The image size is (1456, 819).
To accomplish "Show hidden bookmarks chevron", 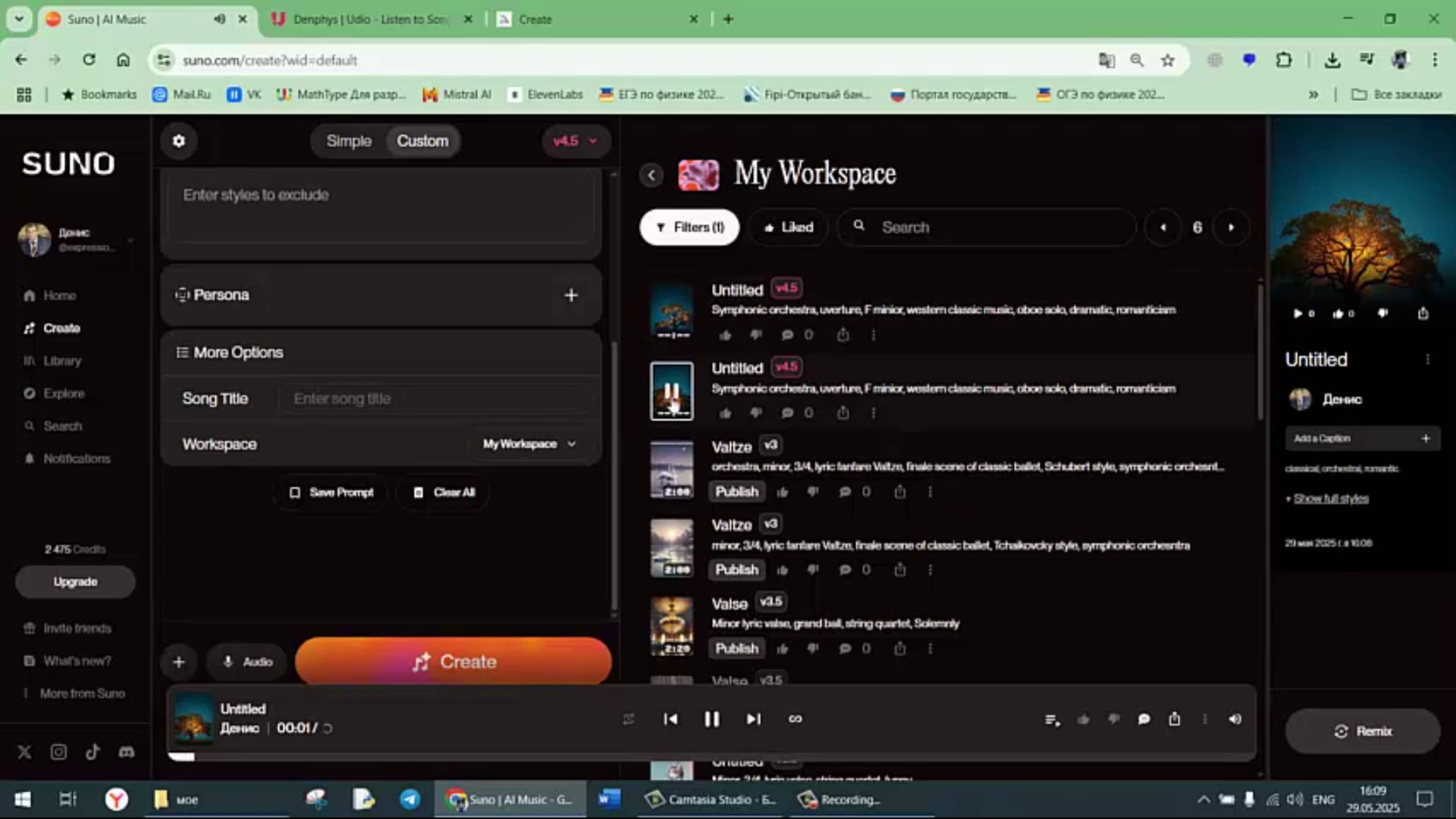I will (x=1314, y=94).
